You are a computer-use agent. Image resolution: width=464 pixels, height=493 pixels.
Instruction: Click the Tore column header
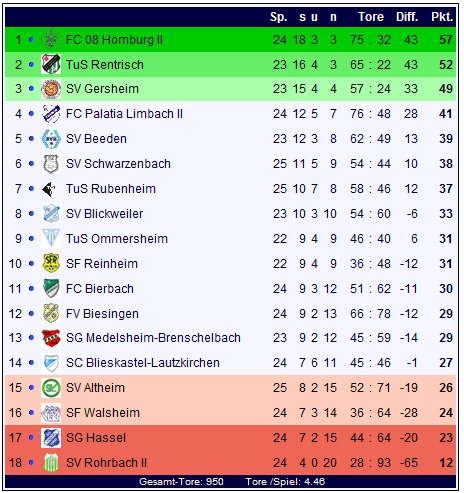click(x=371, y=17)
